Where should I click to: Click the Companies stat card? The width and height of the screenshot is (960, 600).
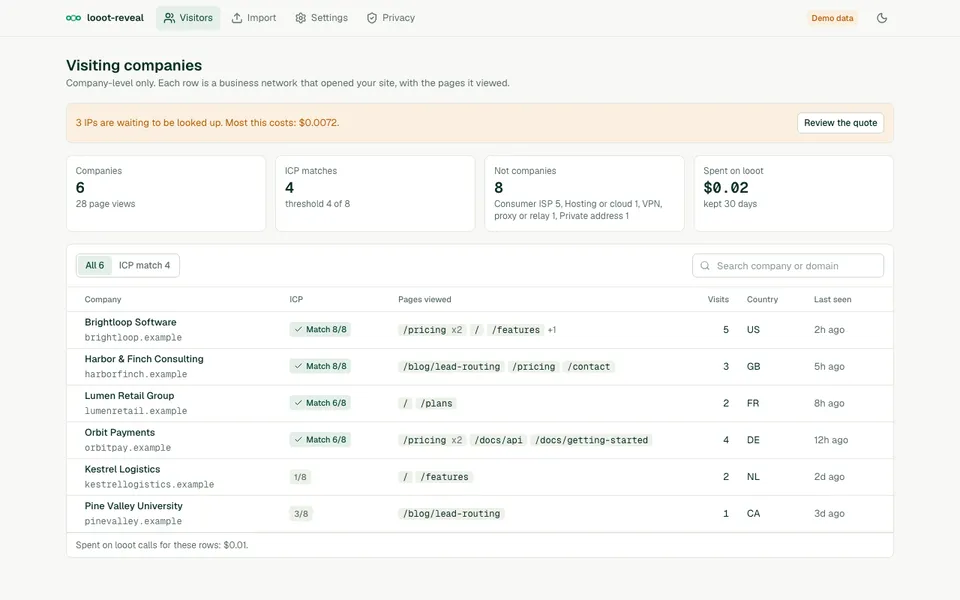coord(166,193)
